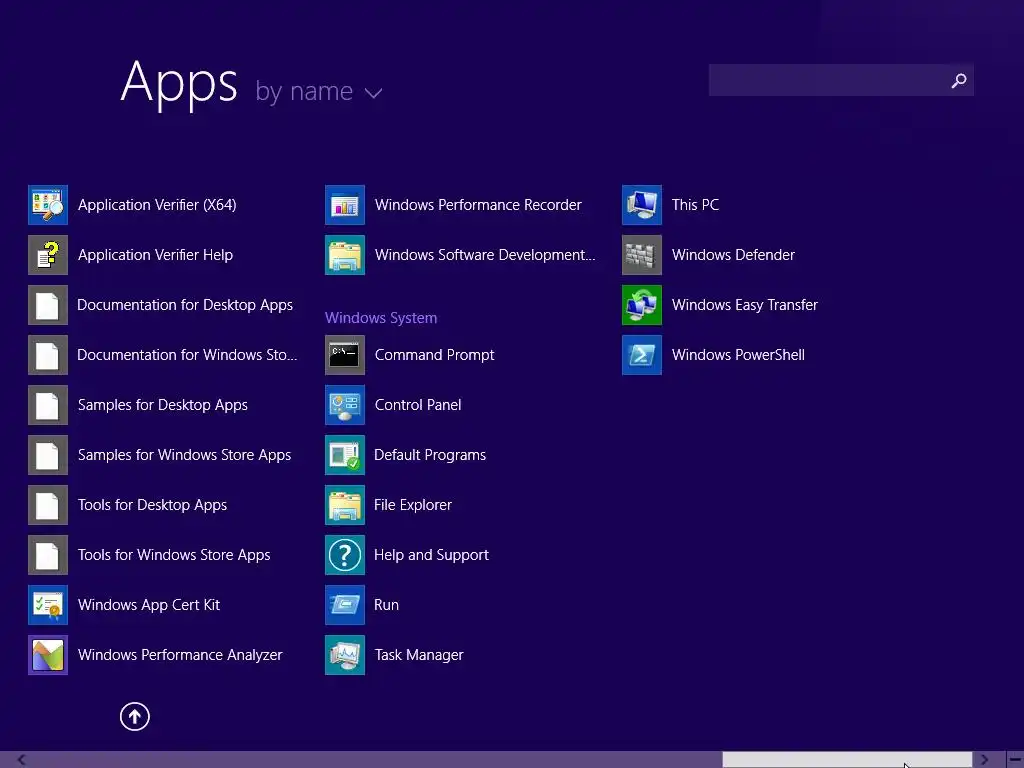Click the "Help and Support" label
The image size is (1024, 768).
[431, 555]
